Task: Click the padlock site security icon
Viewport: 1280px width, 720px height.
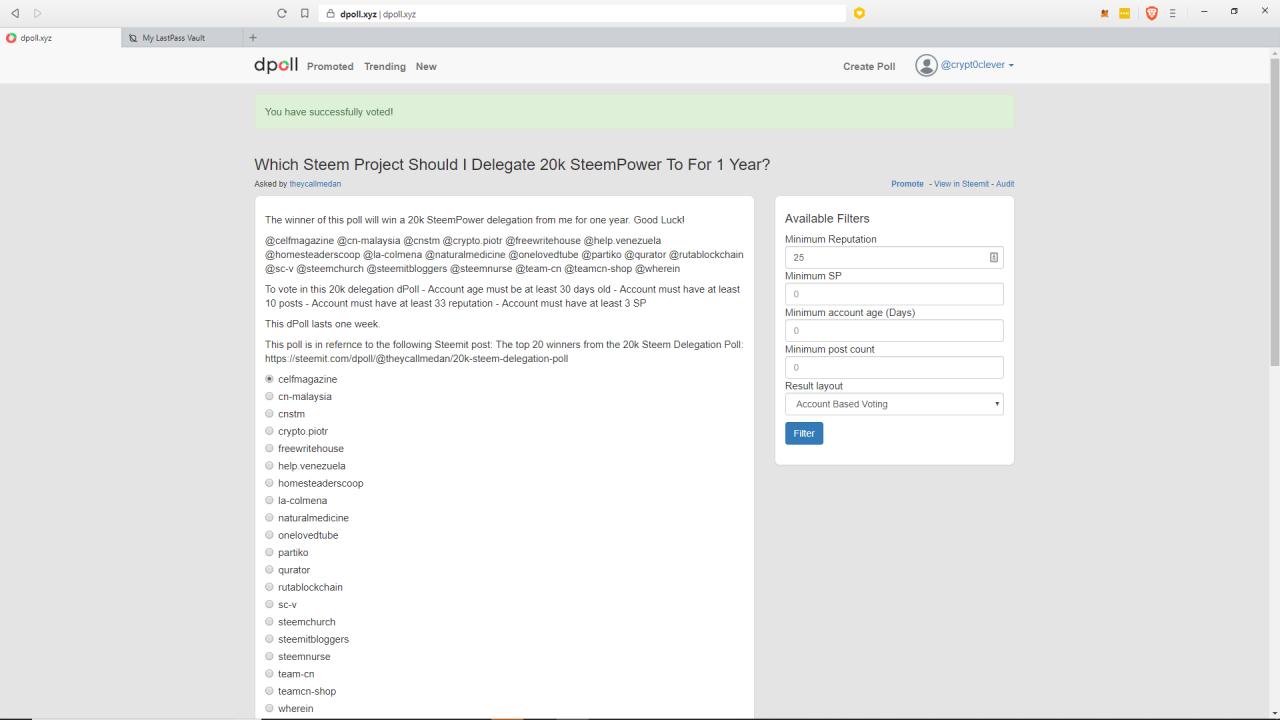Action: pos(330,14)
